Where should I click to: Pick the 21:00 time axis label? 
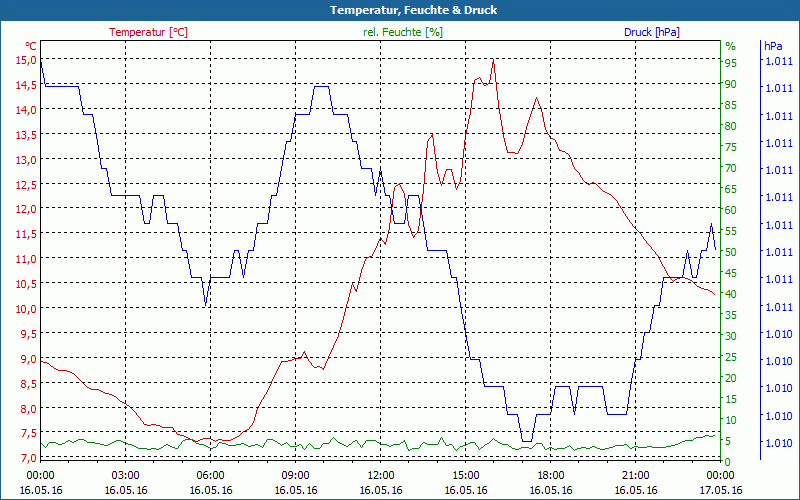click(x=635, y=475)
